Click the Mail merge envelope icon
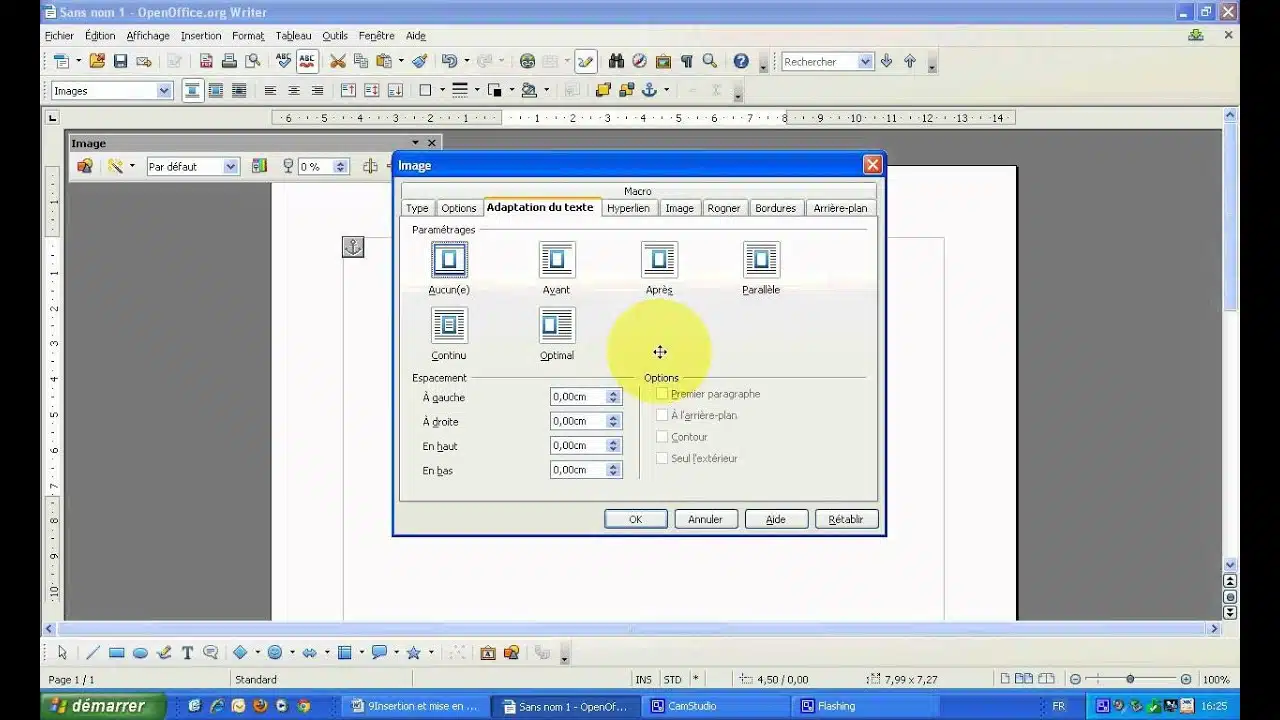 tap(144, 61)
